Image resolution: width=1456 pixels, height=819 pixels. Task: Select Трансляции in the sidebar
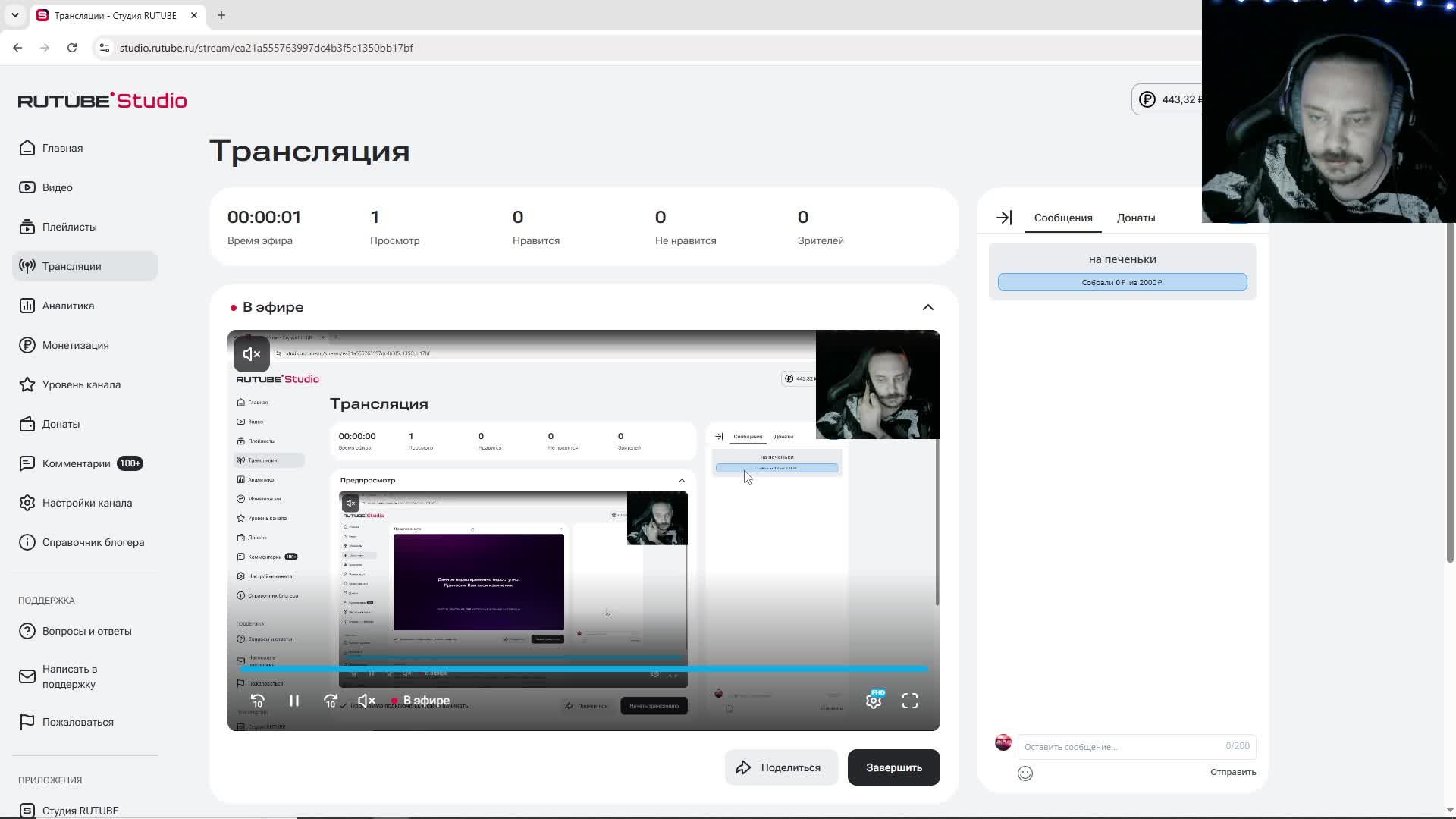click(x=84, y=266)
